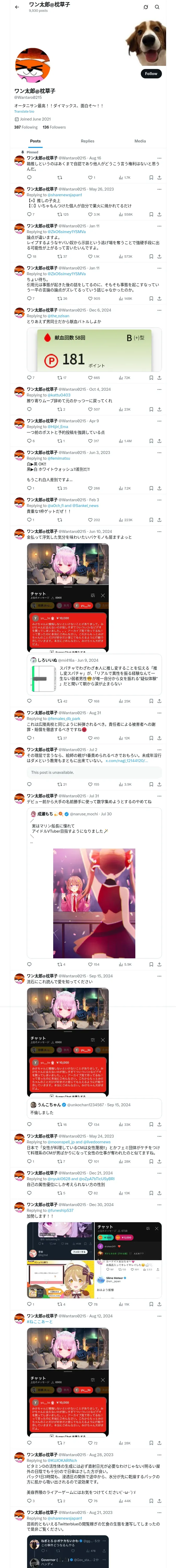Viewport: 176px width, 1568px height.
Task: Follow the @Wantaro0215 account
Action: [151, 74]
